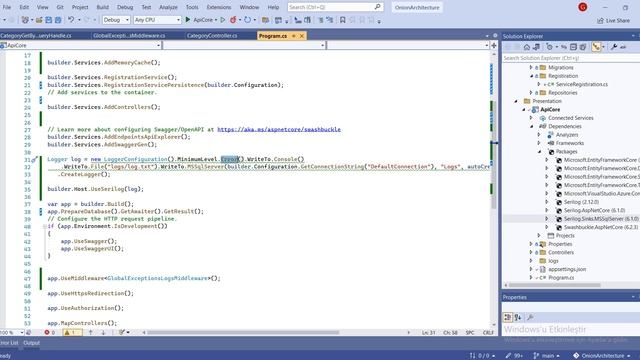The height and width of the screenshot is (360, 640).
Task: Click the Start Without Debugging outline play icon
Action: point(223,20)
